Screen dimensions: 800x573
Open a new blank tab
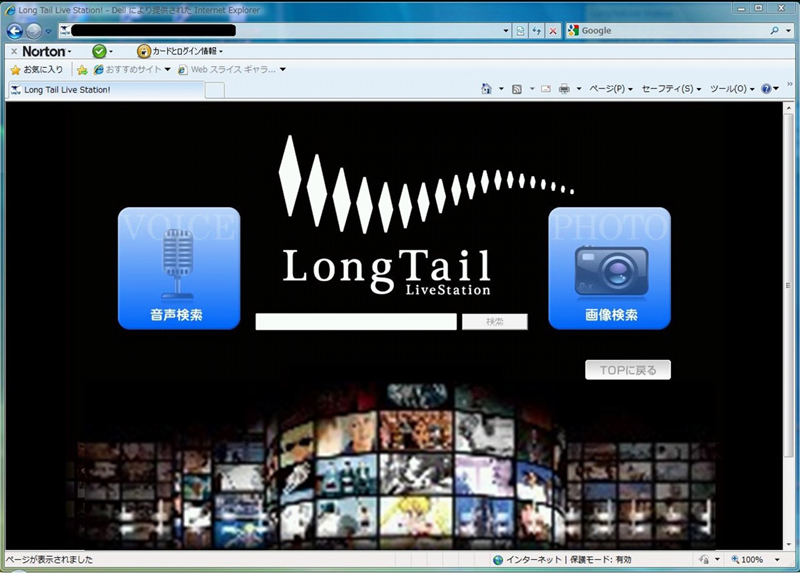[215, 90]
